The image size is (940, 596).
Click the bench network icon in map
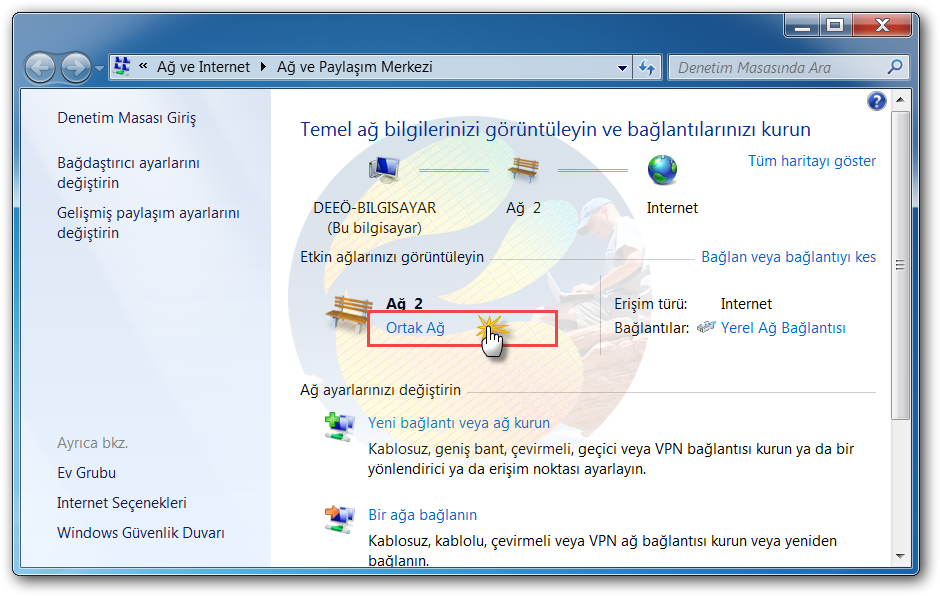(523, 169)
